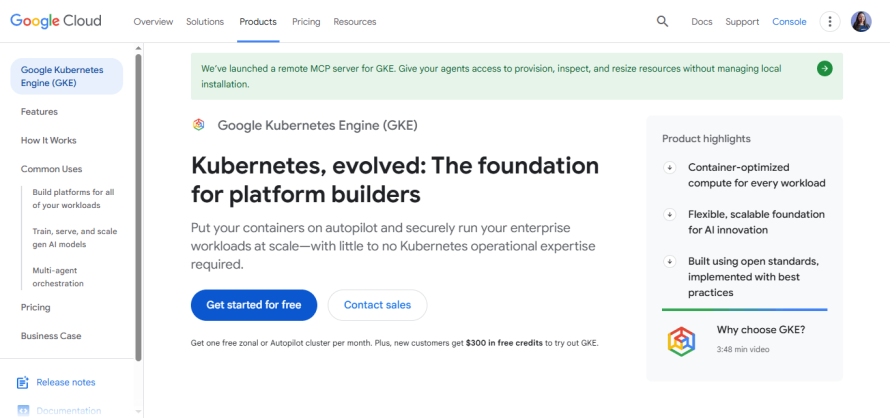Go to Support link
Image resolution: width=890 pixels, height=418 pixels.
click(742, 22)
